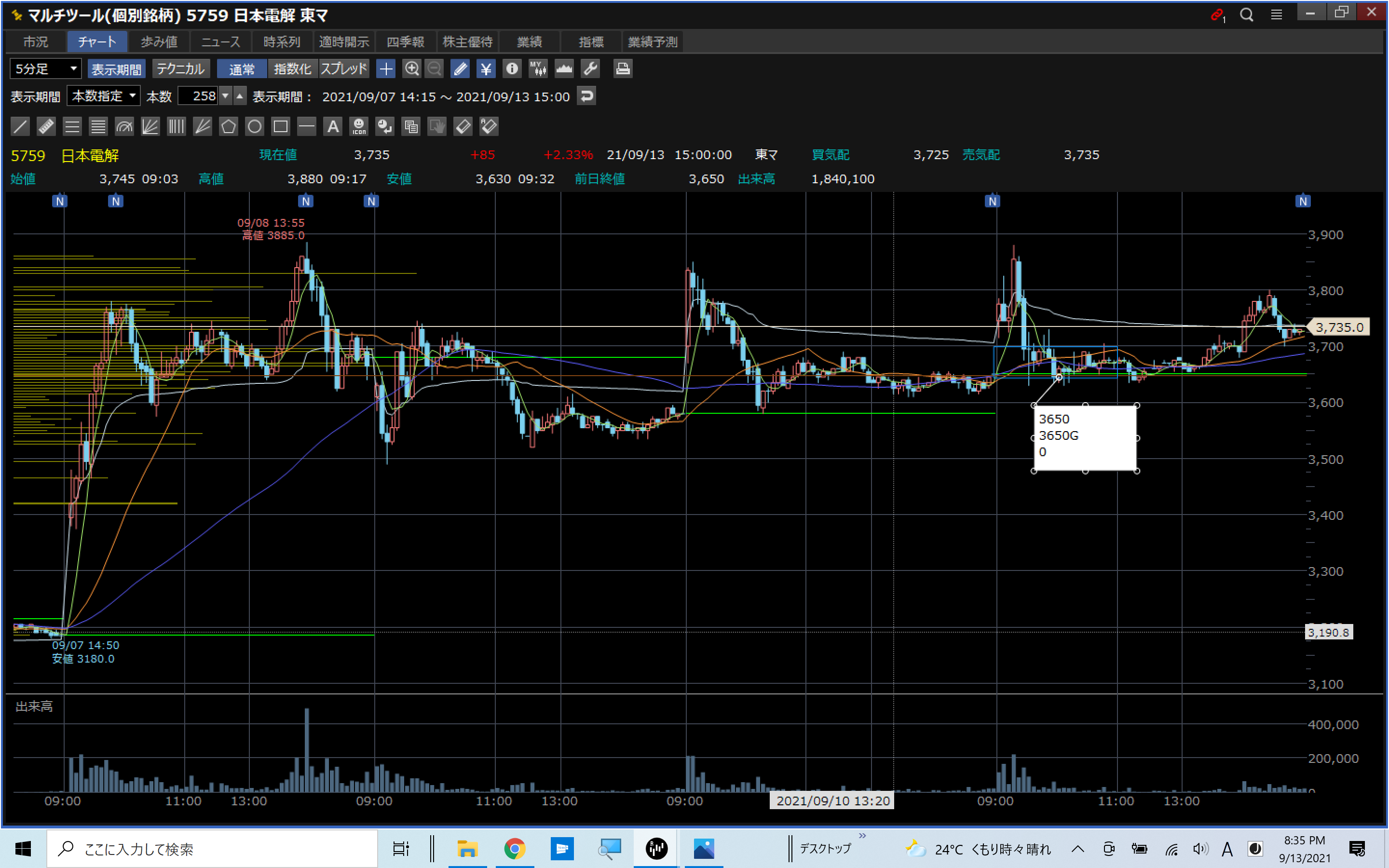Click the テクニカル button

(180, 69)
